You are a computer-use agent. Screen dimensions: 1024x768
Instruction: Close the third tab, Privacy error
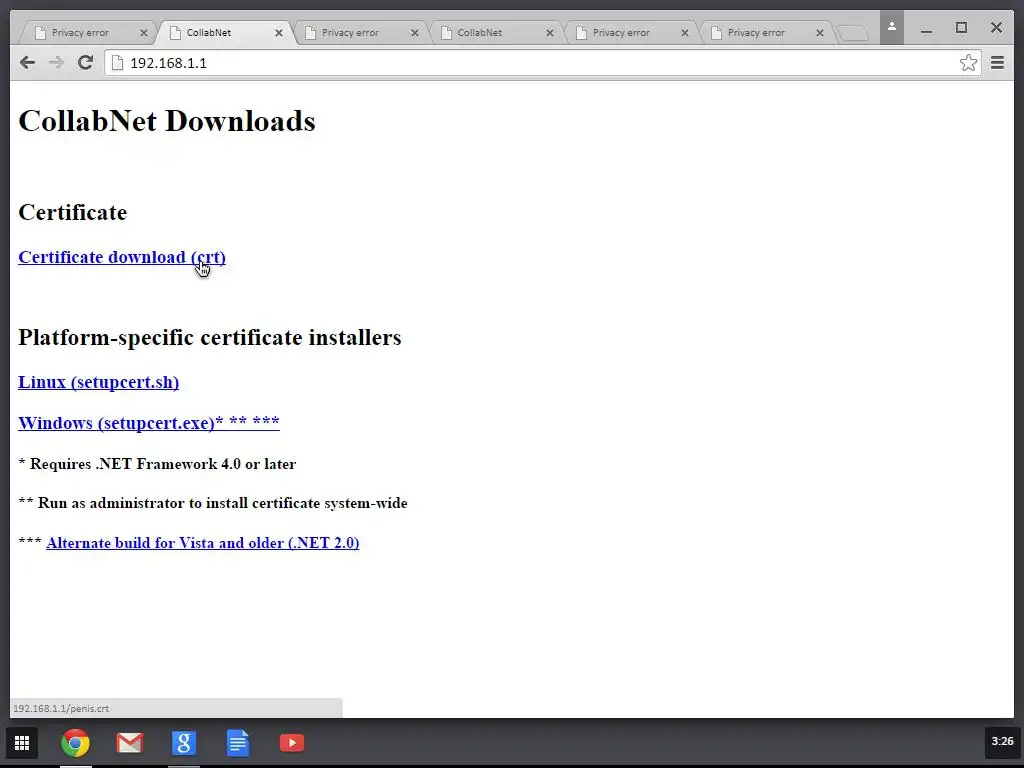coord(415,33)
